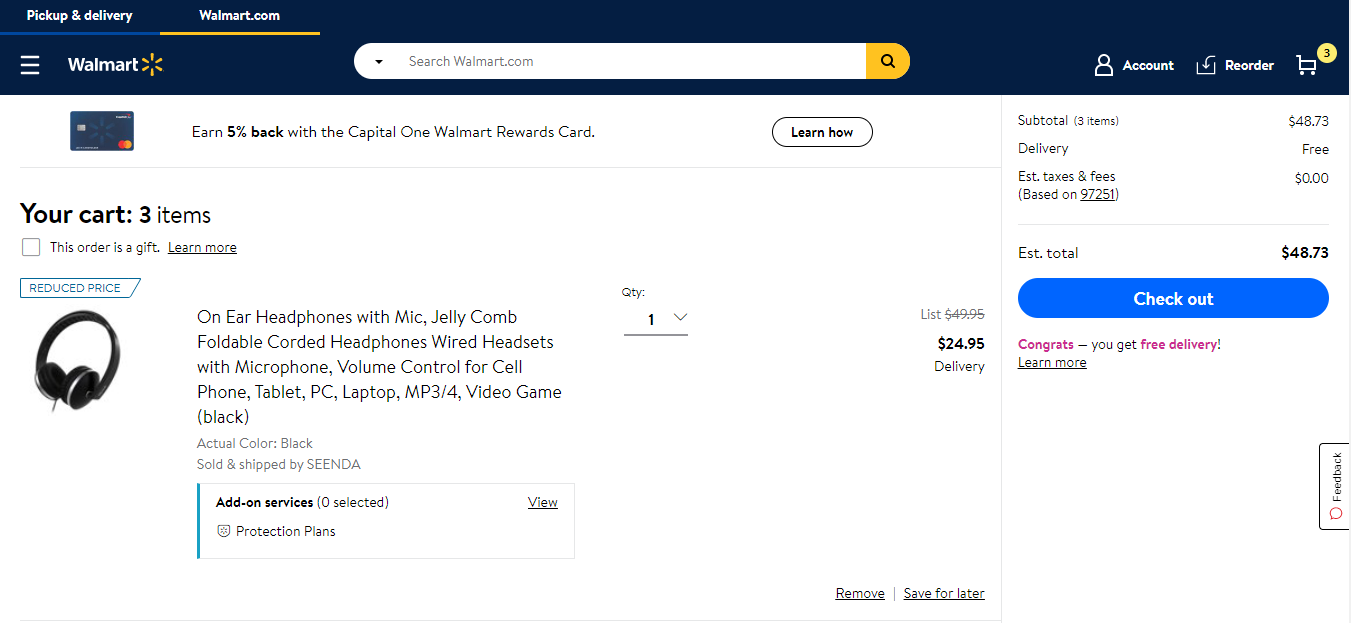
Task: Click the Sold & shipped by SEENDA text
Action: coord(279,464)
